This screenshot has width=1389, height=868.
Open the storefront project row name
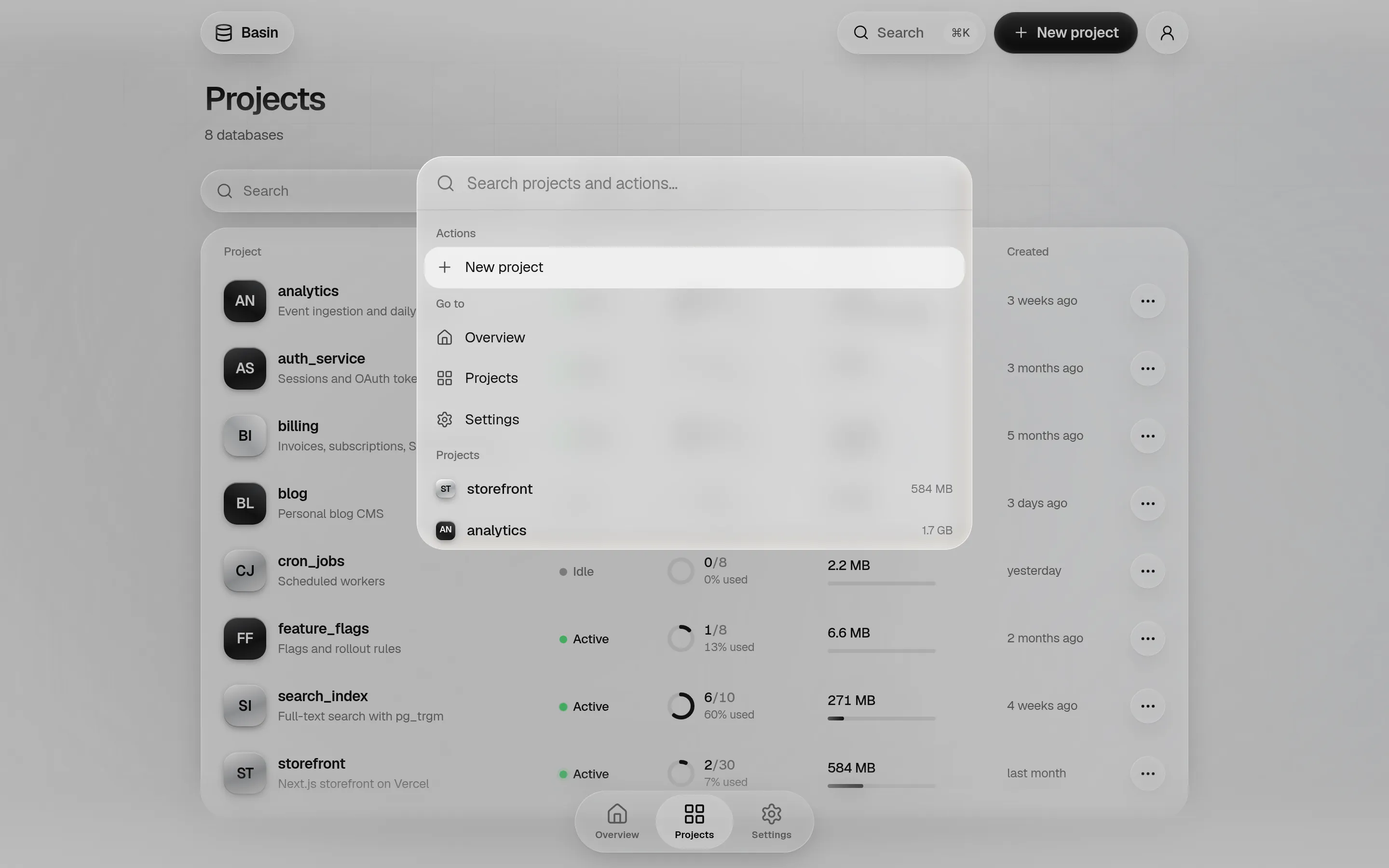(312, 764)
